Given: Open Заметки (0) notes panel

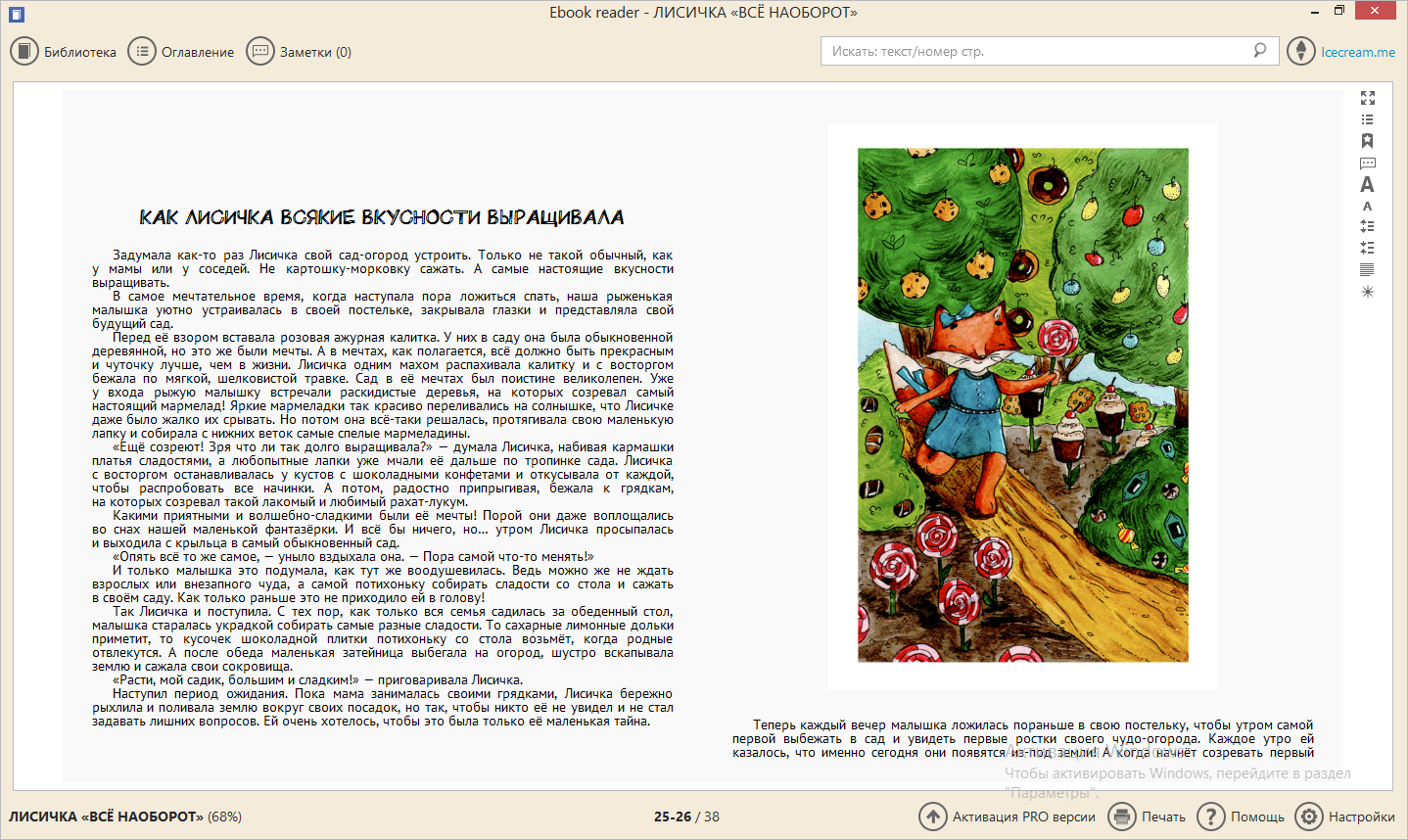Looking at the screenshot, I should (x=300, y=52).
